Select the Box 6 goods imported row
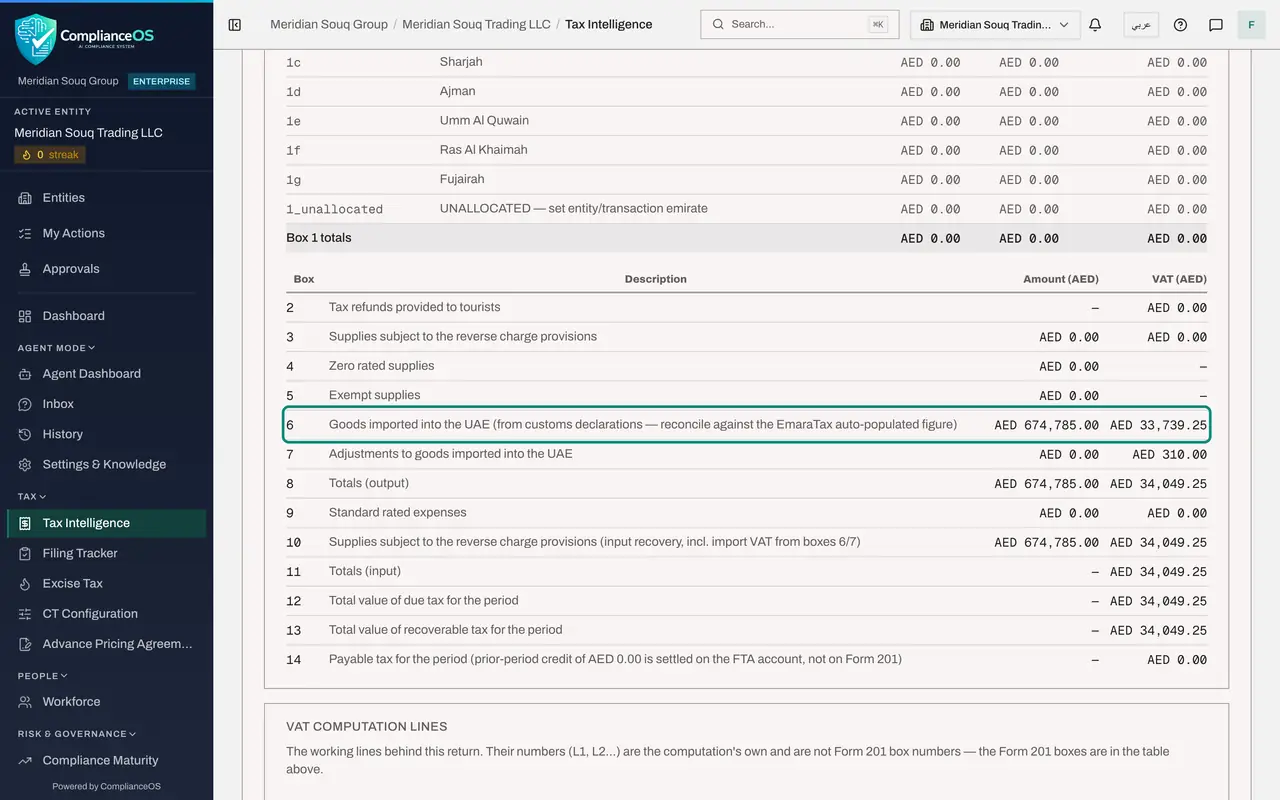Screen dimensions: 1280x800 (746, 425)
